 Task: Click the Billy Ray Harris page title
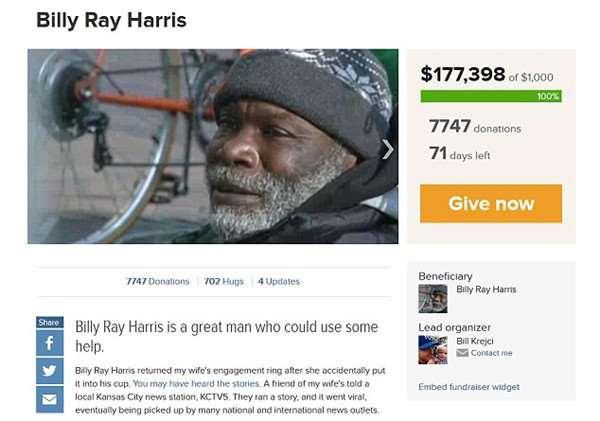(111, 20)
